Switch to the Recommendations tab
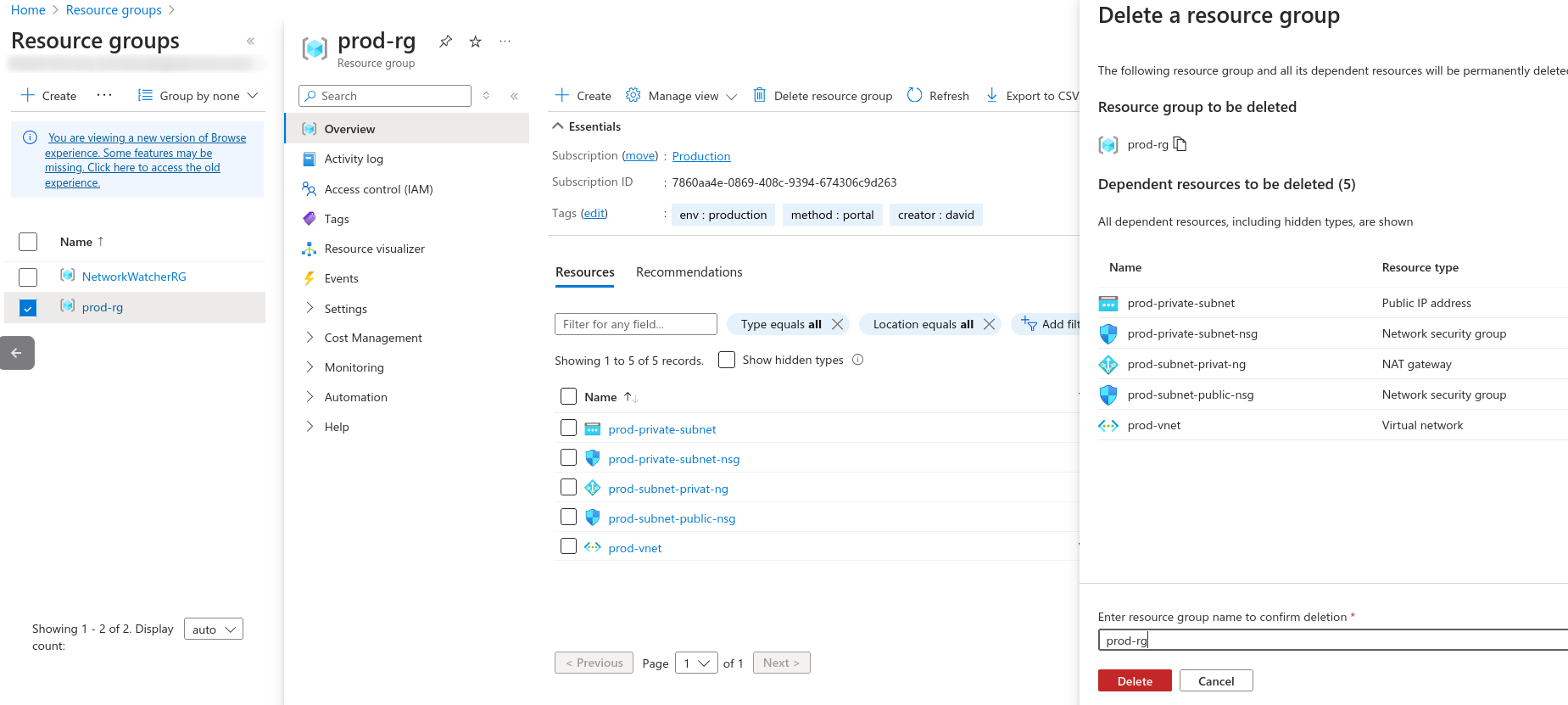This screenshot has height=705, width=1568. click(689, 272)
